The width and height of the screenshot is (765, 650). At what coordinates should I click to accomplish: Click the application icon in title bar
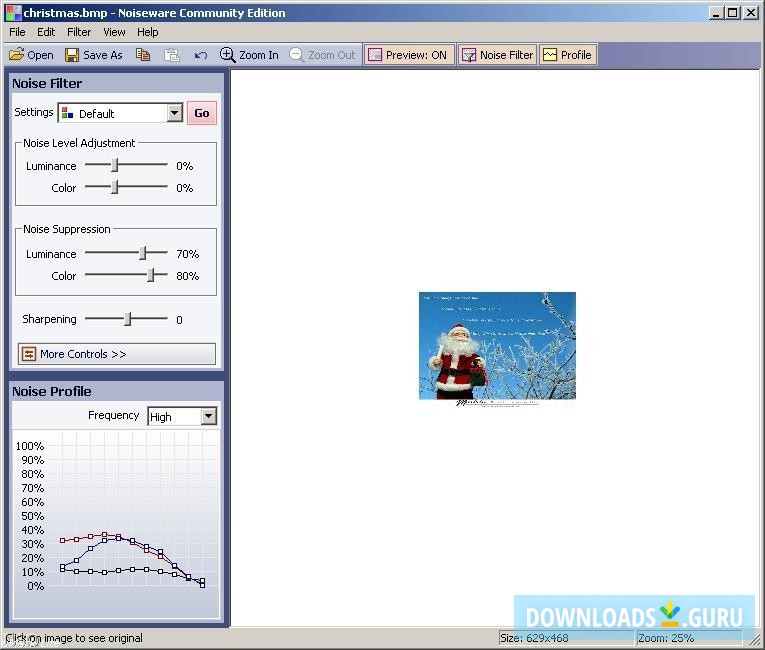(x=13, y=13)
